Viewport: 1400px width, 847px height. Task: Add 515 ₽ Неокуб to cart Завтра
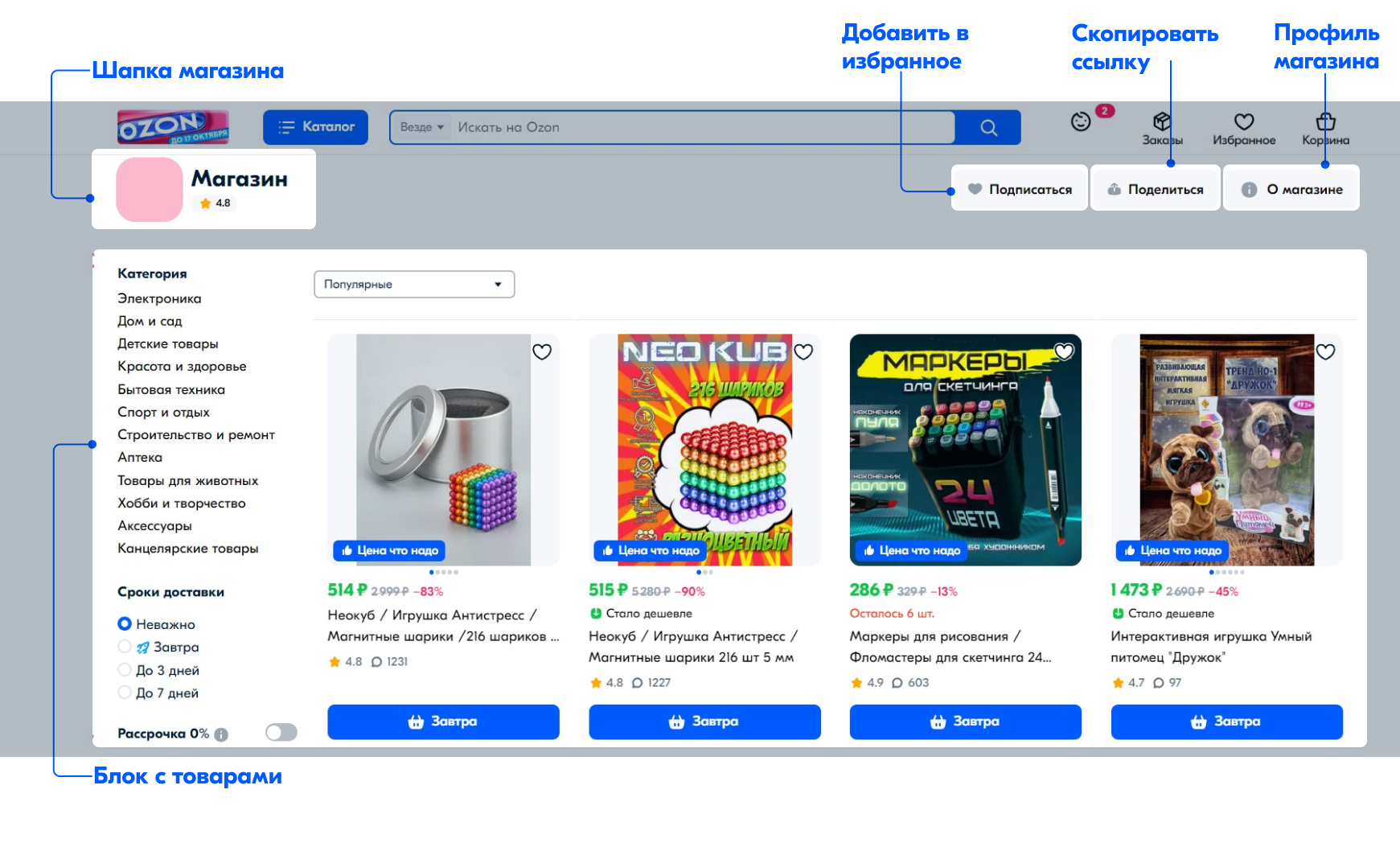704,722
